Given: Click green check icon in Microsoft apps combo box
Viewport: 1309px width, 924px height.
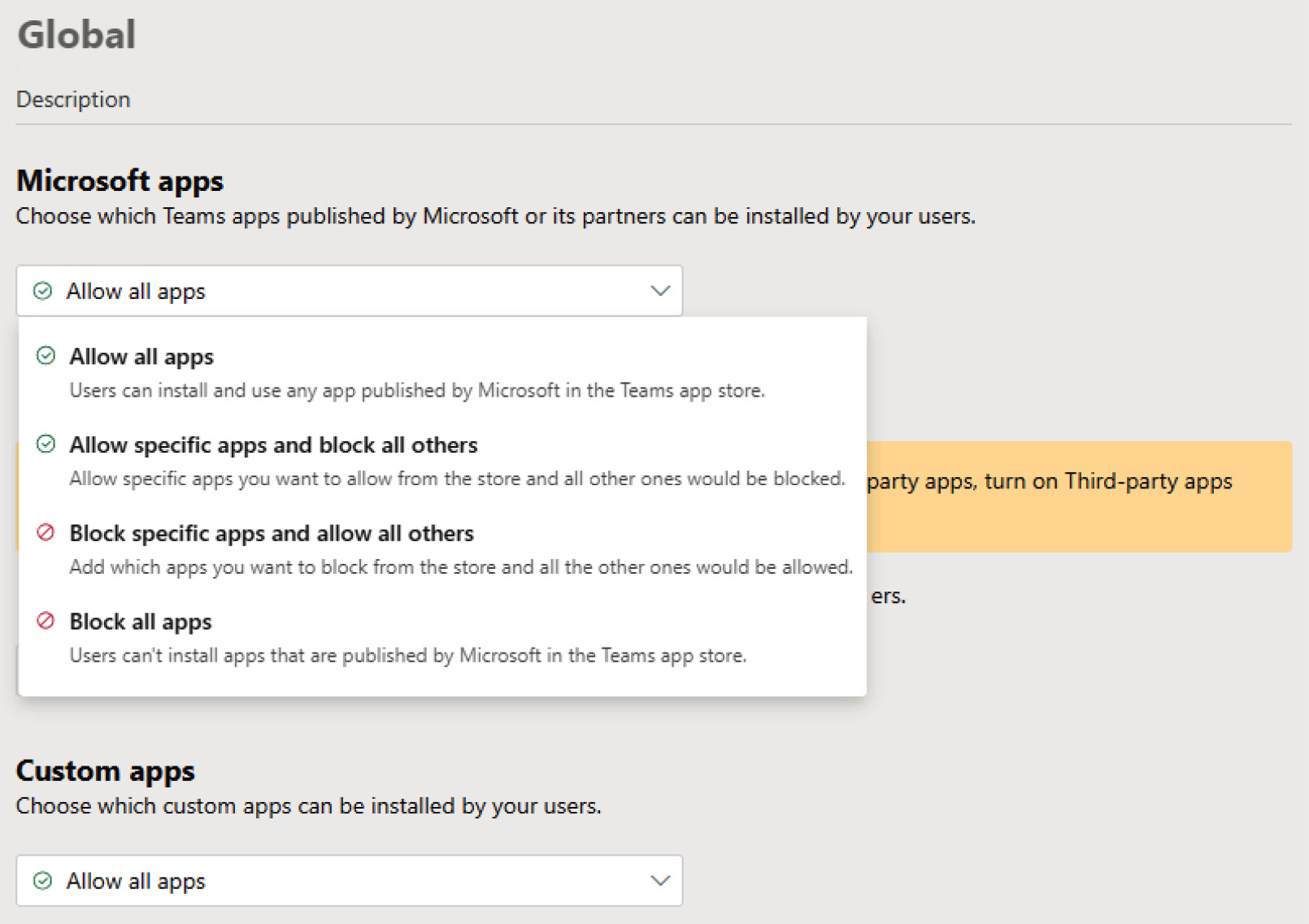Looking at the screenshot, I should click(x=42, y=291).
